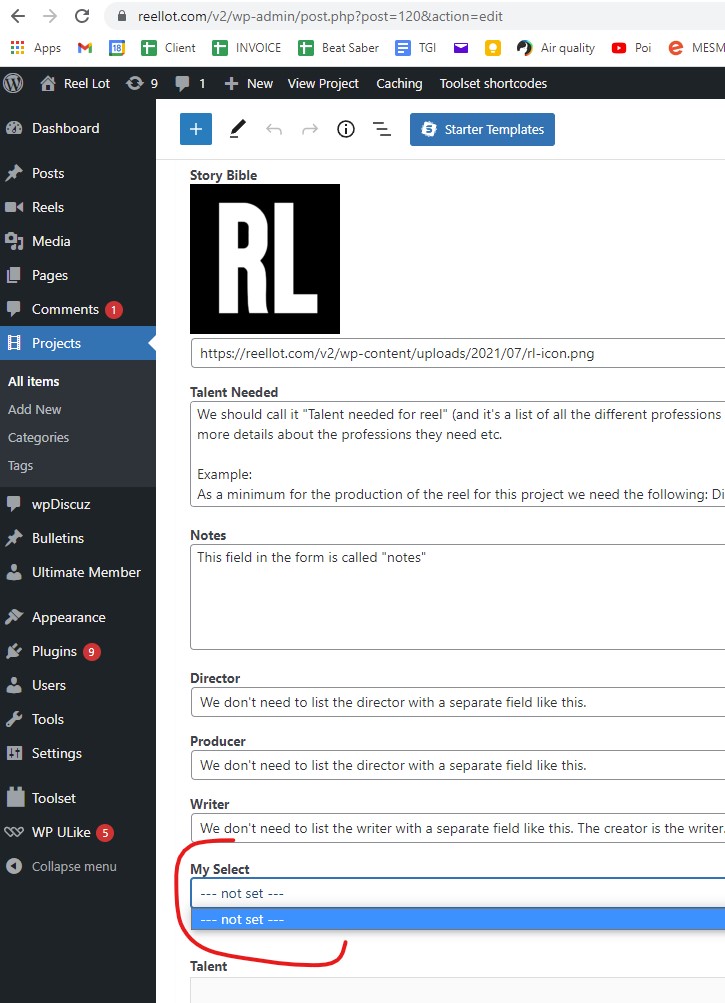Click the editor undo arrow

[274, 129]
